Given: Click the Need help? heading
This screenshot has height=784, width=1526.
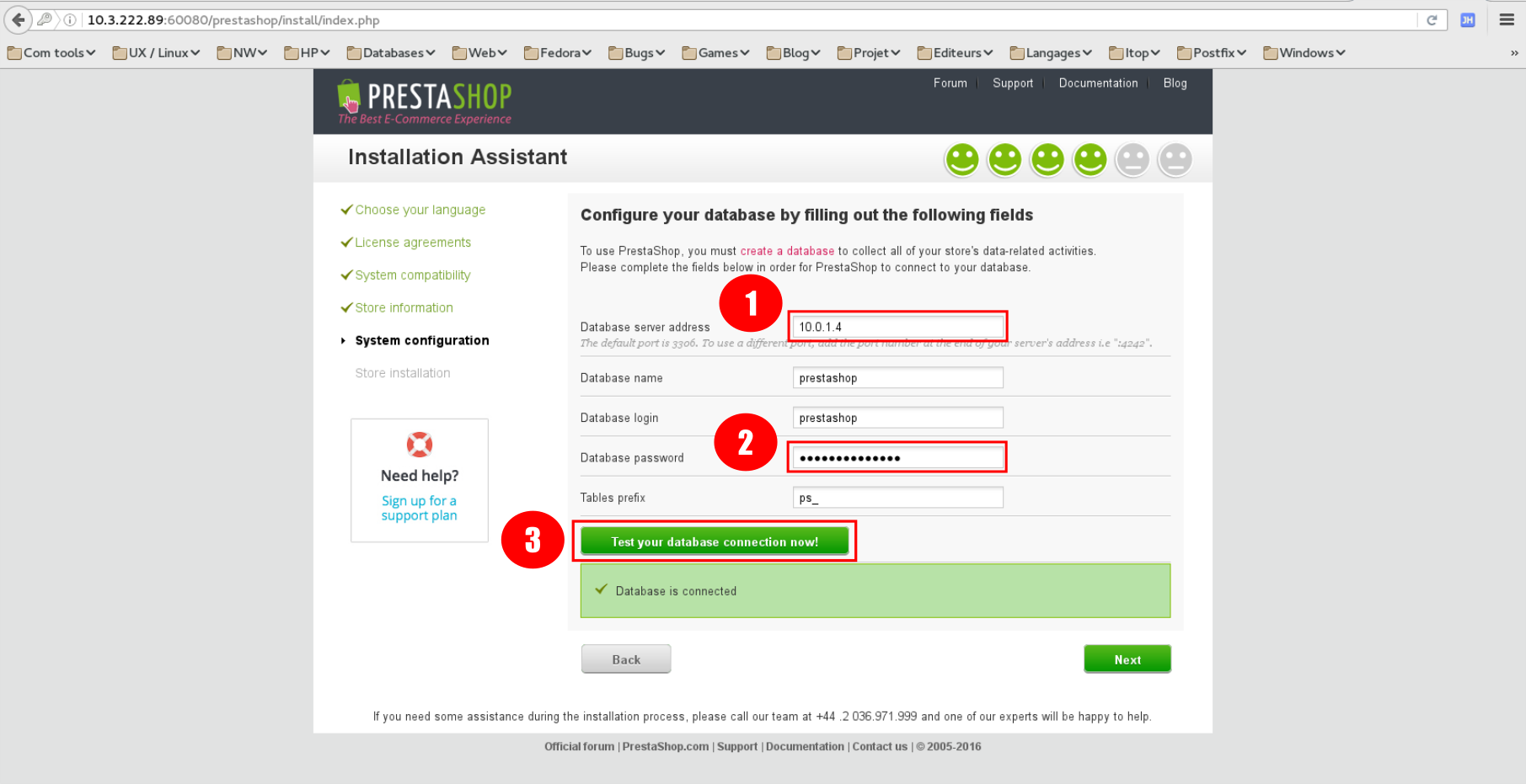Looking at the screenshot, I should 420,476.
